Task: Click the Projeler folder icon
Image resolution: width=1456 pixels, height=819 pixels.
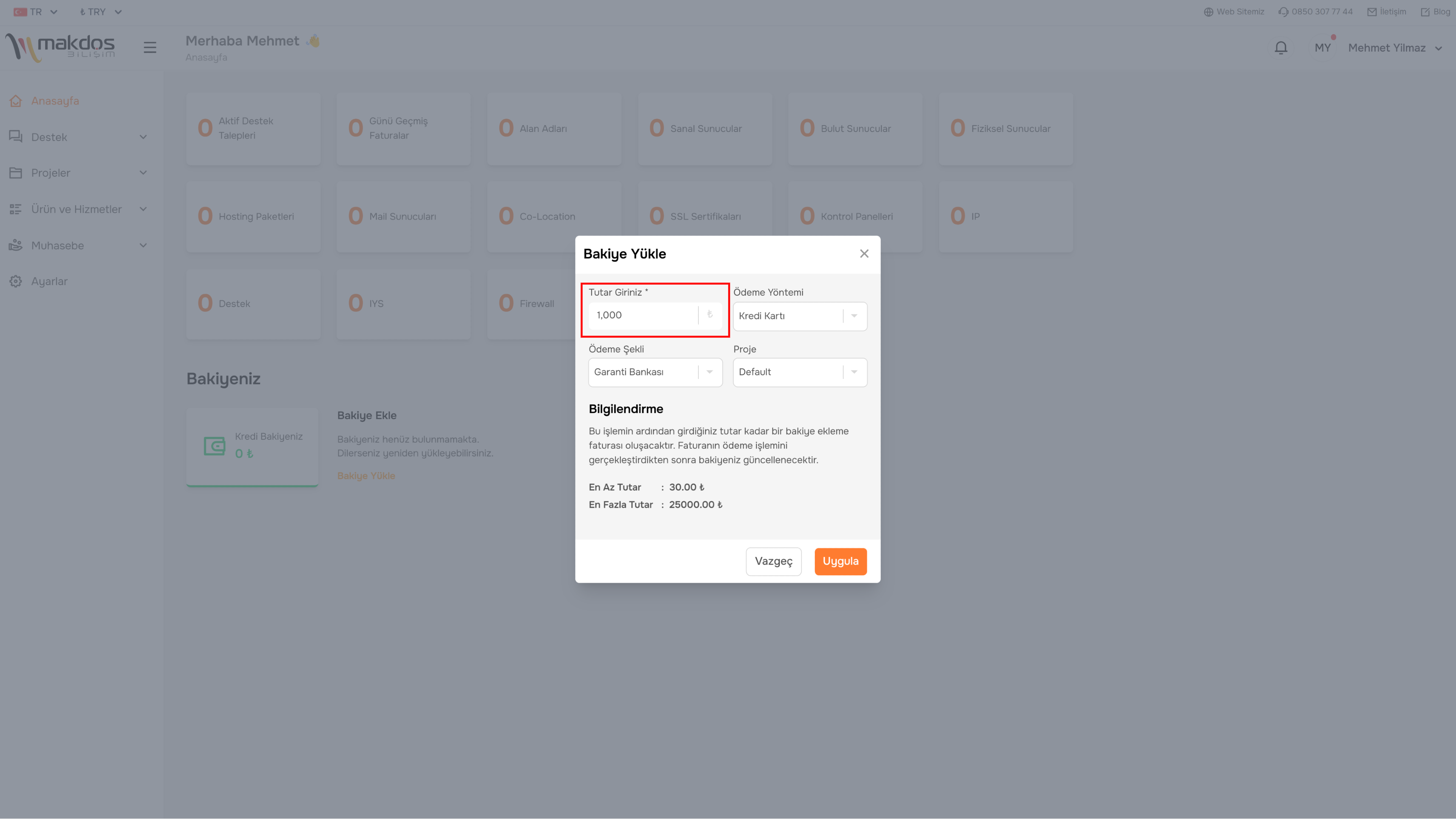Action: (16, 173)
